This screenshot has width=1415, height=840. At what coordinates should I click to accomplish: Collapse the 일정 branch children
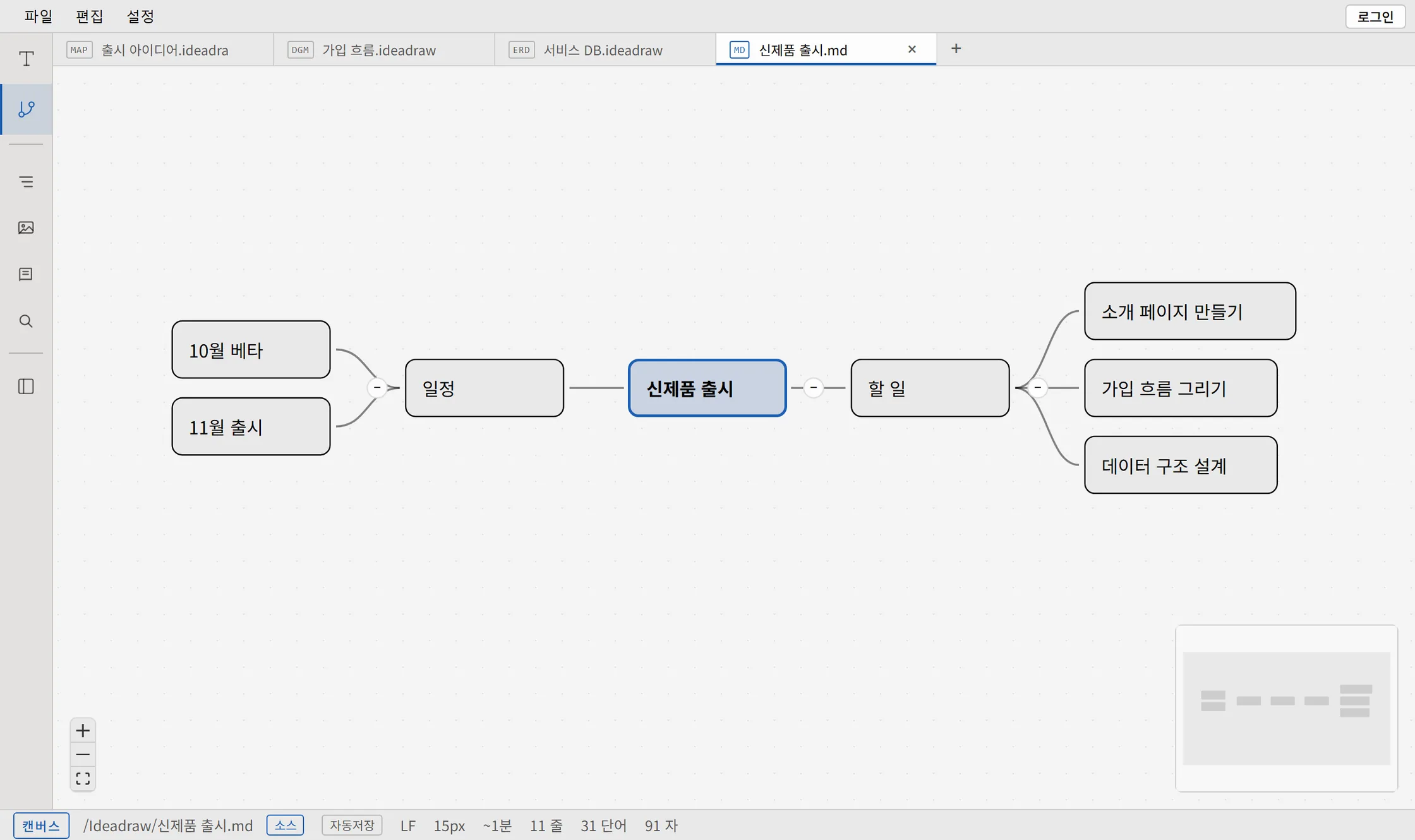[377, 387]
